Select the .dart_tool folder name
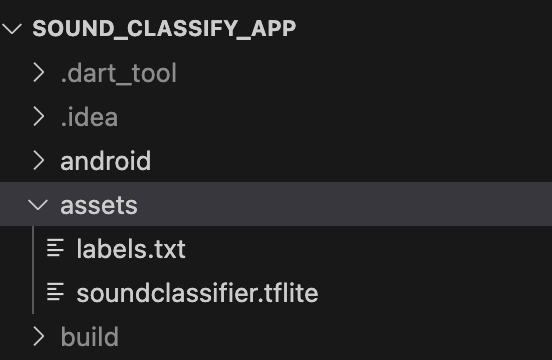Viewport: 552px width, 360px height. [x=118, y=74]
